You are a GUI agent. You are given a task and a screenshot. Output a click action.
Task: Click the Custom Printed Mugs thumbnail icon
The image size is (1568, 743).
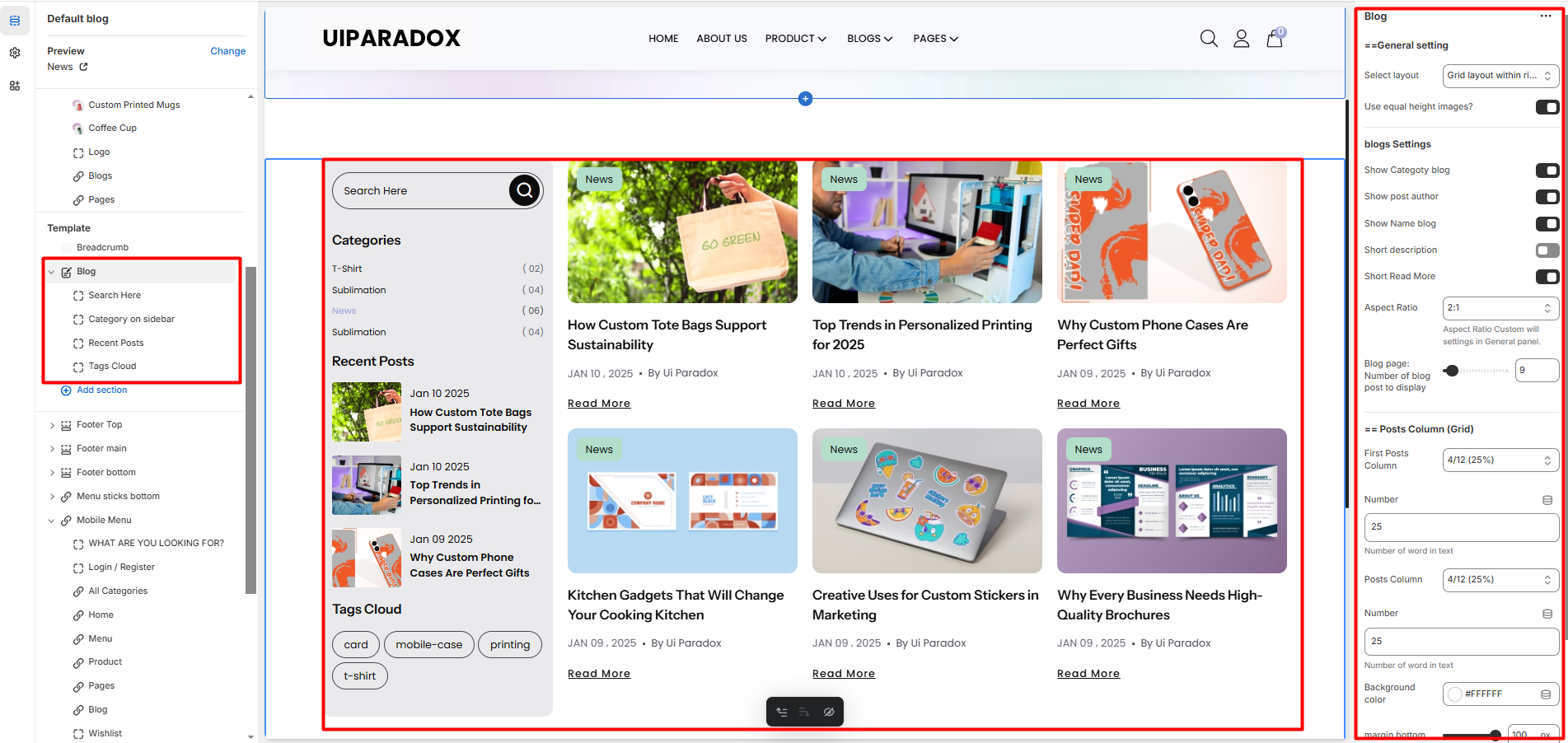(x=78, y=105)
